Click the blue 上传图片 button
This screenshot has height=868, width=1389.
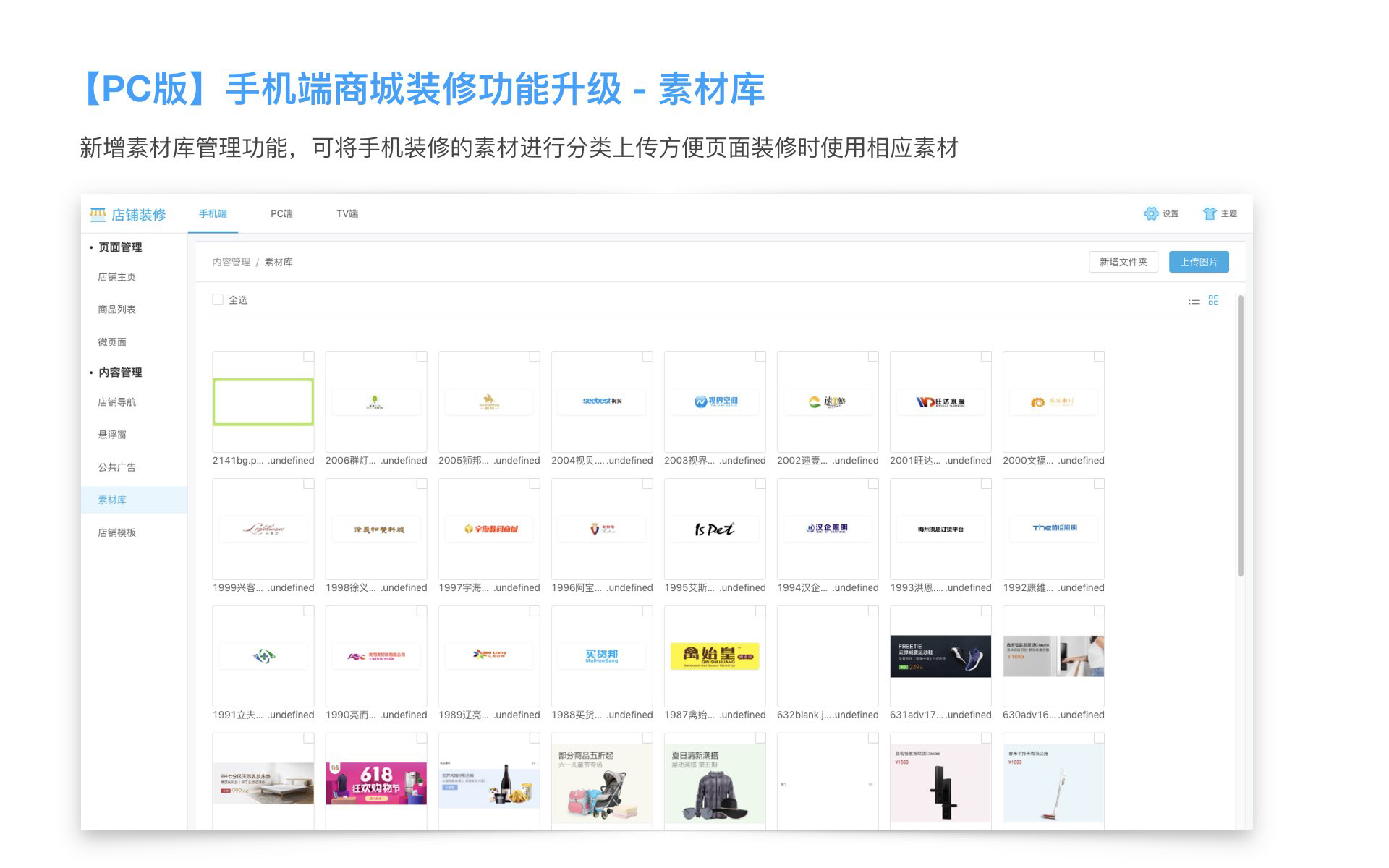1198,262
